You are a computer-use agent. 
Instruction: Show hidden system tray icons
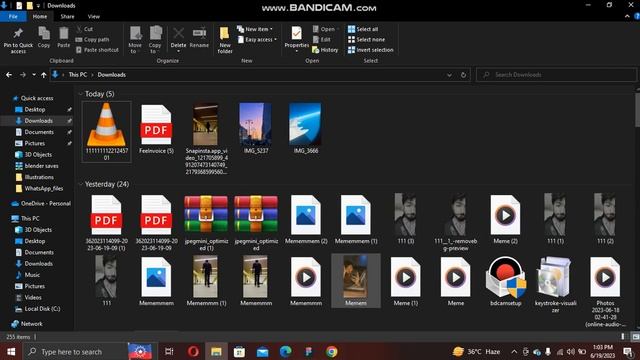coord(514,351)
